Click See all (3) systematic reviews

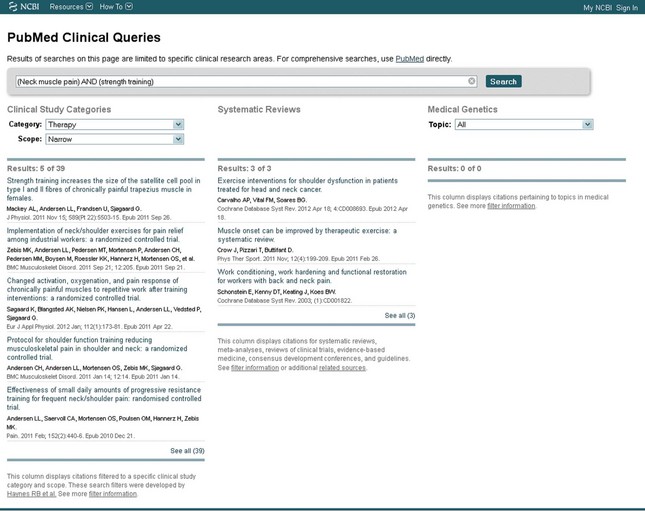[x=399, y=315]
